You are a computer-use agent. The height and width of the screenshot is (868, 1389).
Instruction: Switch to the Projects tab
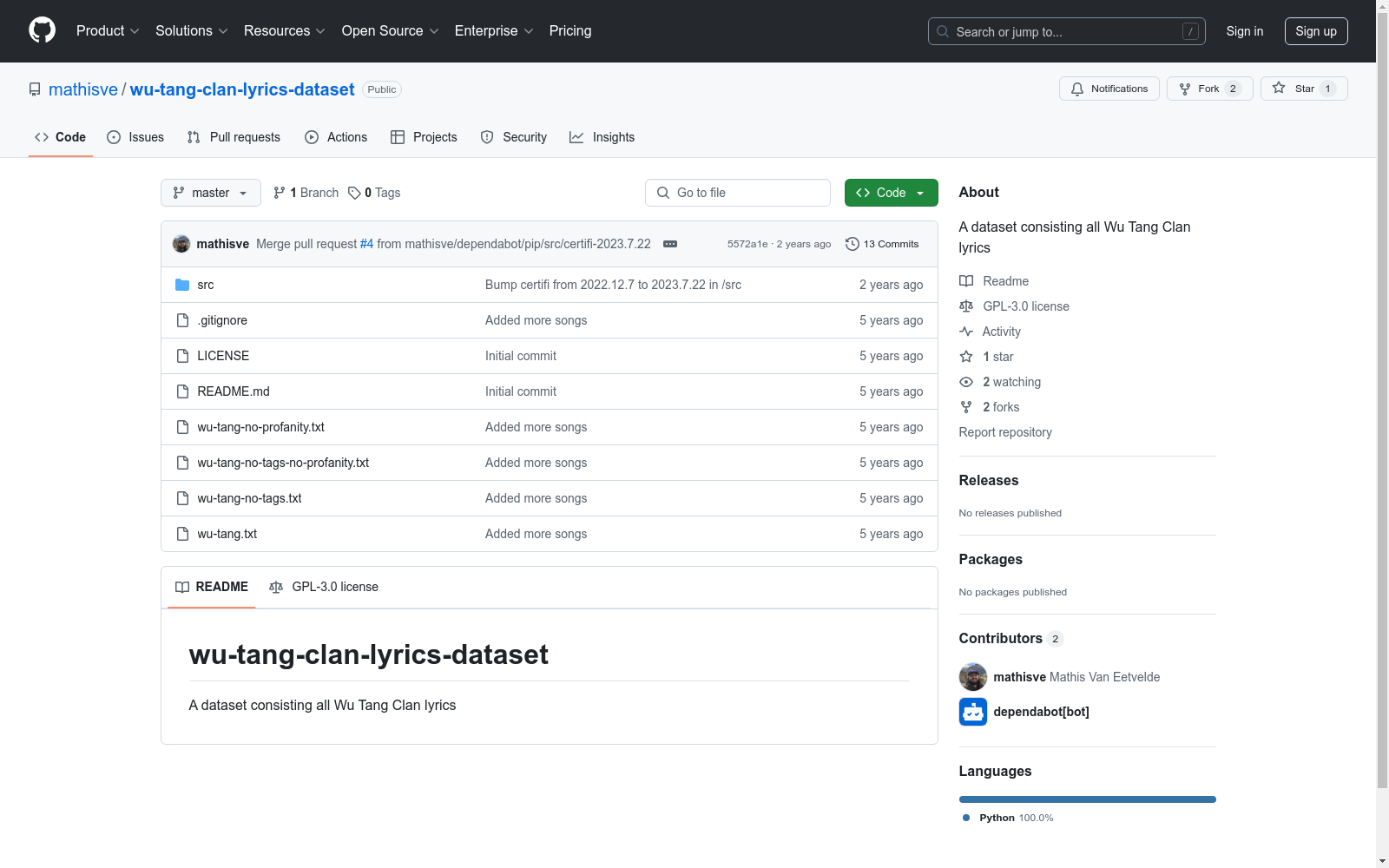[x=424, y=137]
